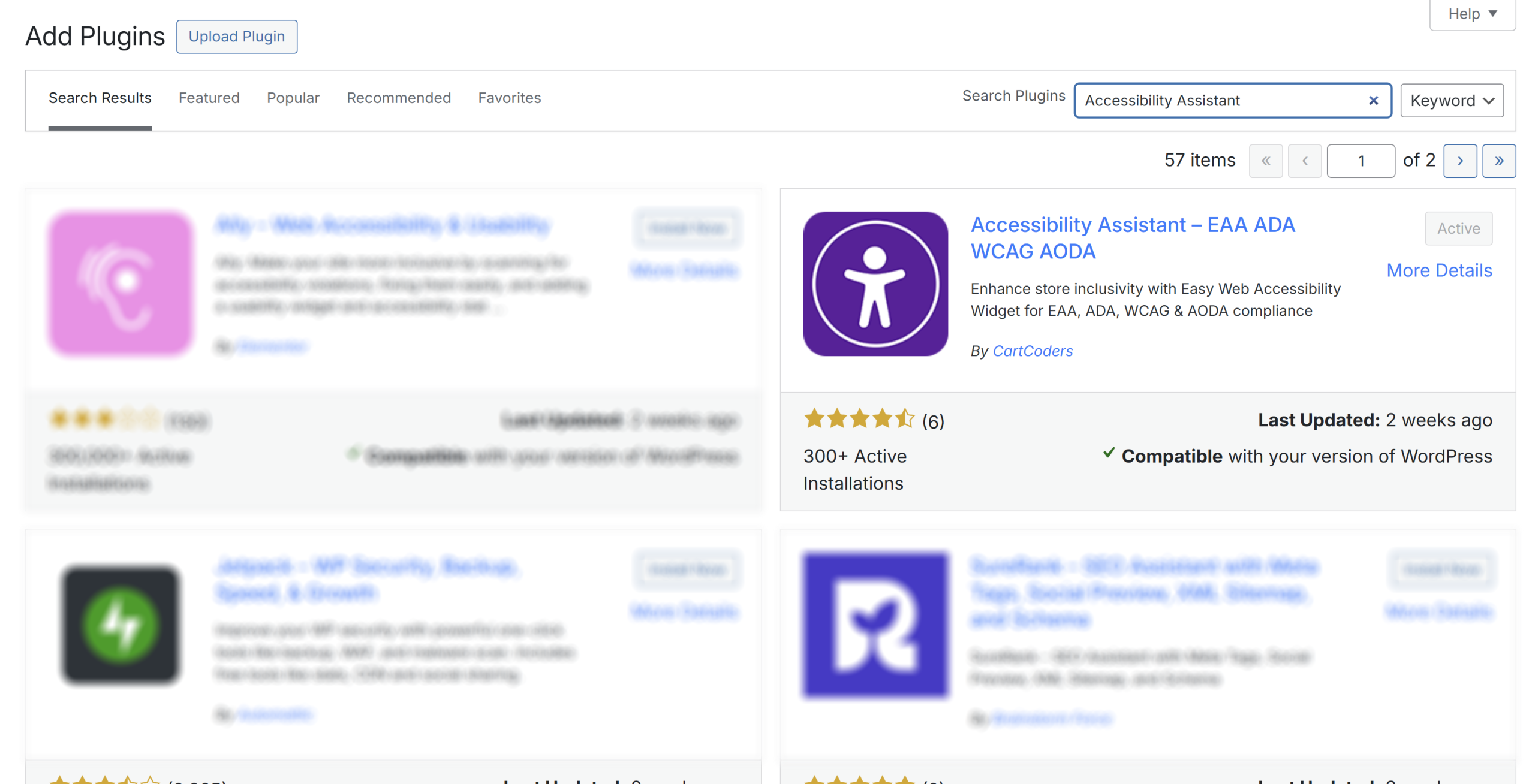Click the 'Last Updated: 2 weeks ago' text
The height and width of the screenshot is (784, 1535).
(x=1375, y=420)
